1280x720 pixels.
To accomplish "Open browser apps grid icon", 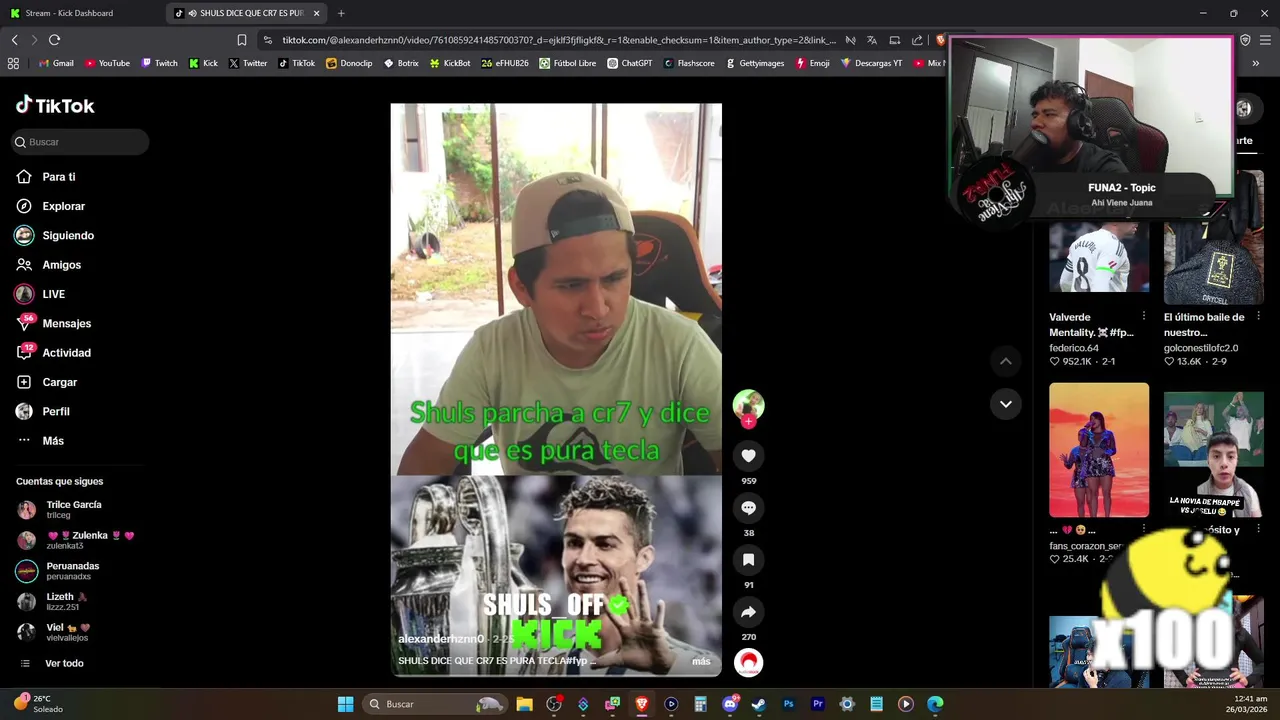I will tap(13, 63).
